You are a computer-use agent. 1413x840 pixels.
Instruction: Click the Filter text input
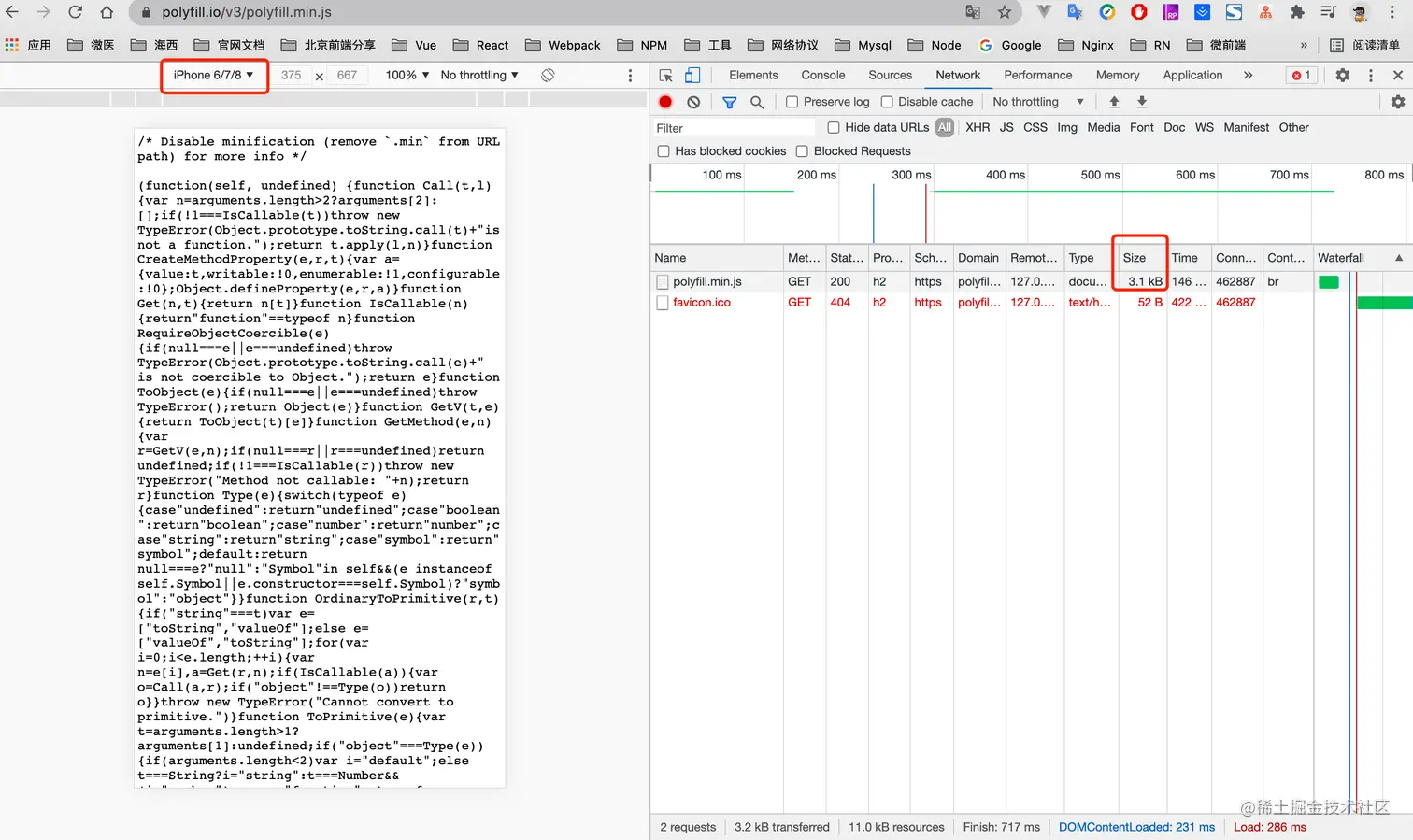tap(734, 128)
